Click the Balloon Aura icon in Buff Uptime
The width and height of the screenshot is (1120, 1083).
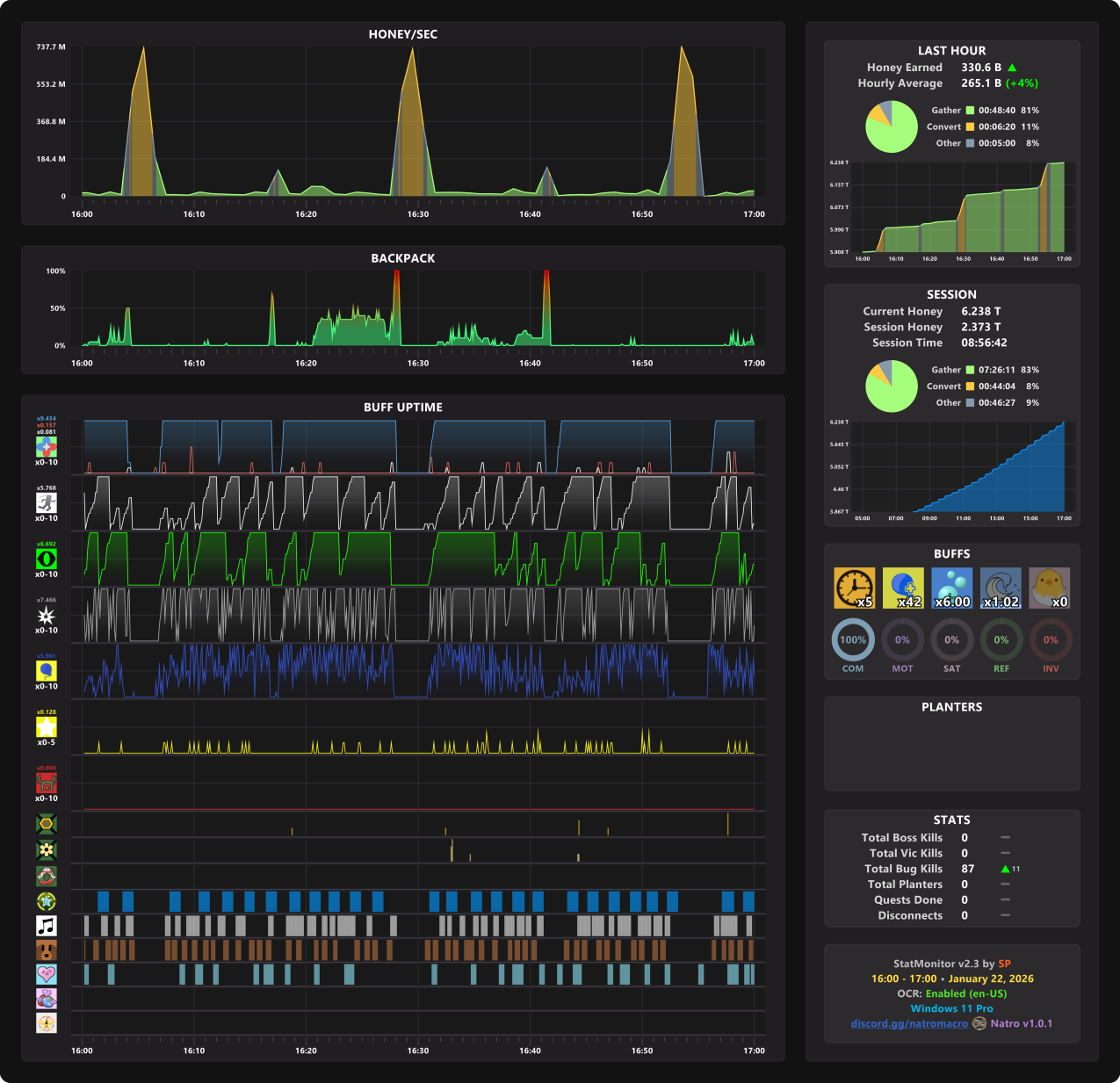pyautogui.click(x=47, y=671)
